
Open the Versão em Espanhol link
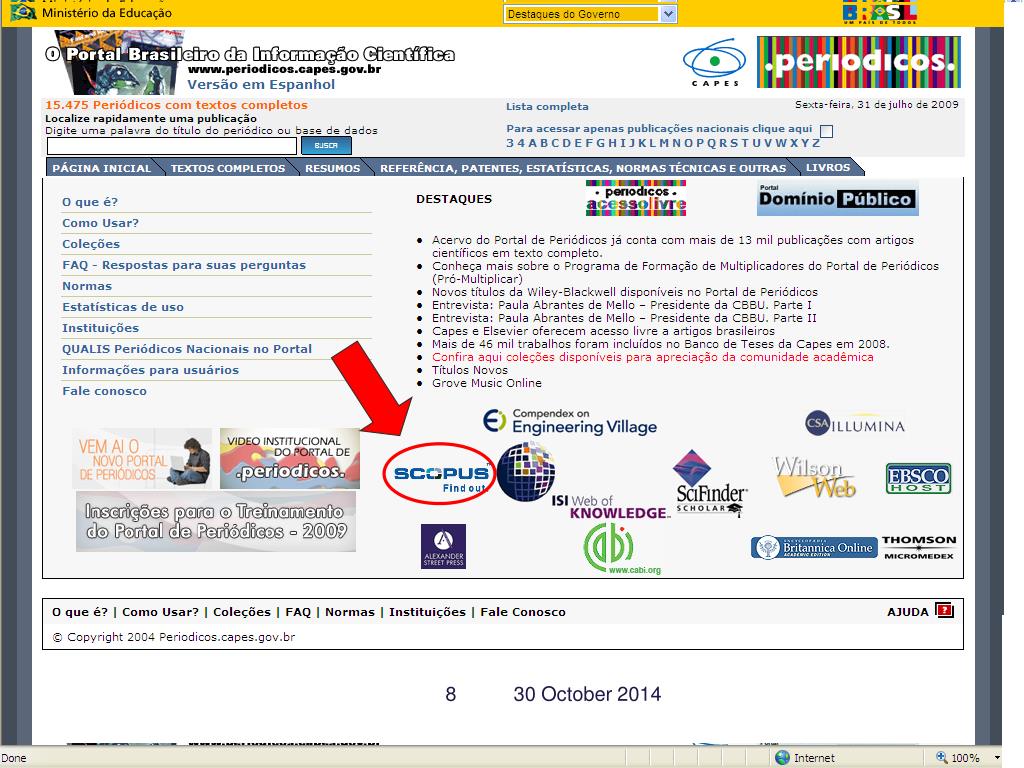coord(261,84)
